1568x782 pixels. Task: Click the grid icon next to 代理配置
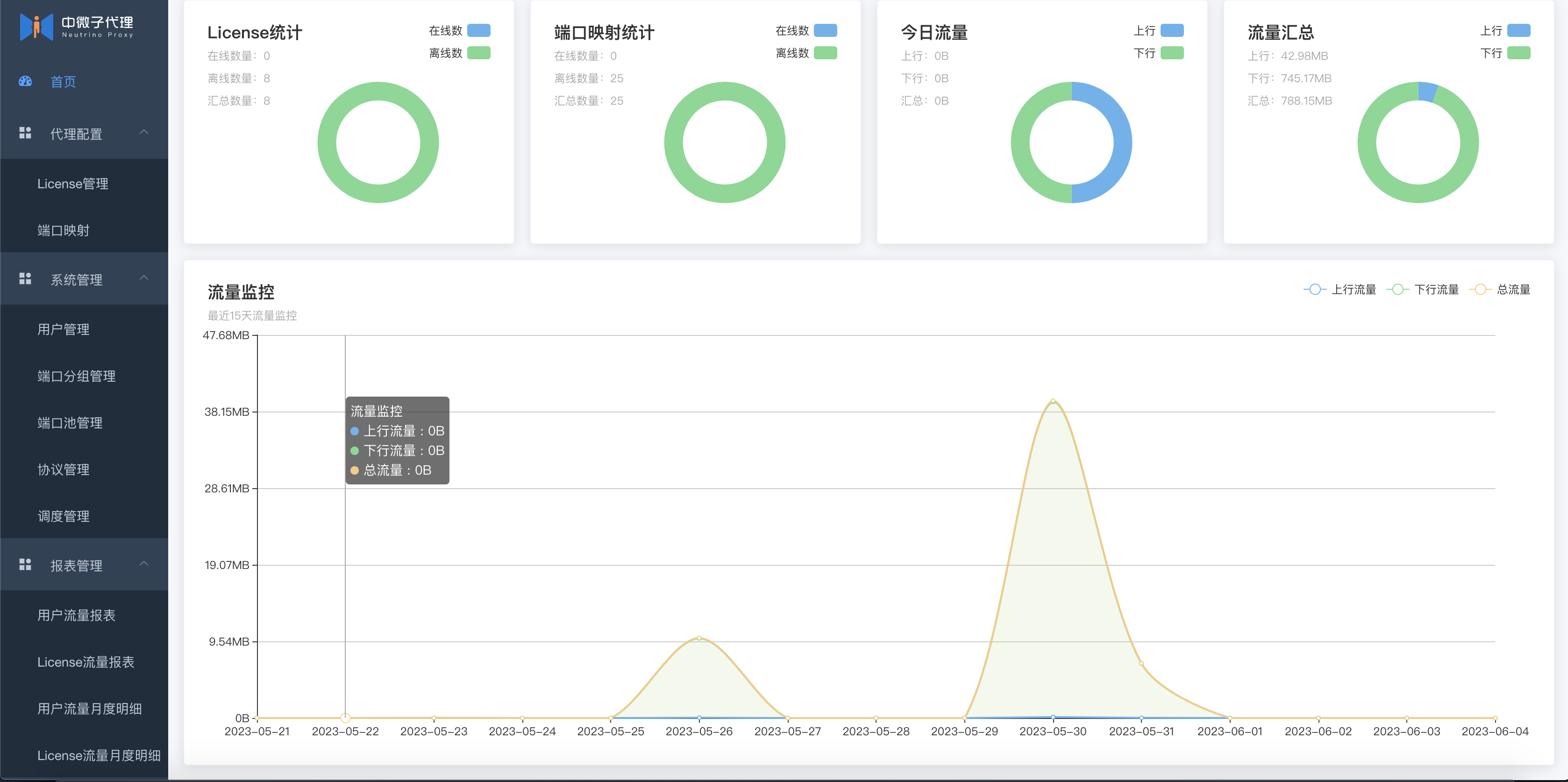click(x=25, y=133)
